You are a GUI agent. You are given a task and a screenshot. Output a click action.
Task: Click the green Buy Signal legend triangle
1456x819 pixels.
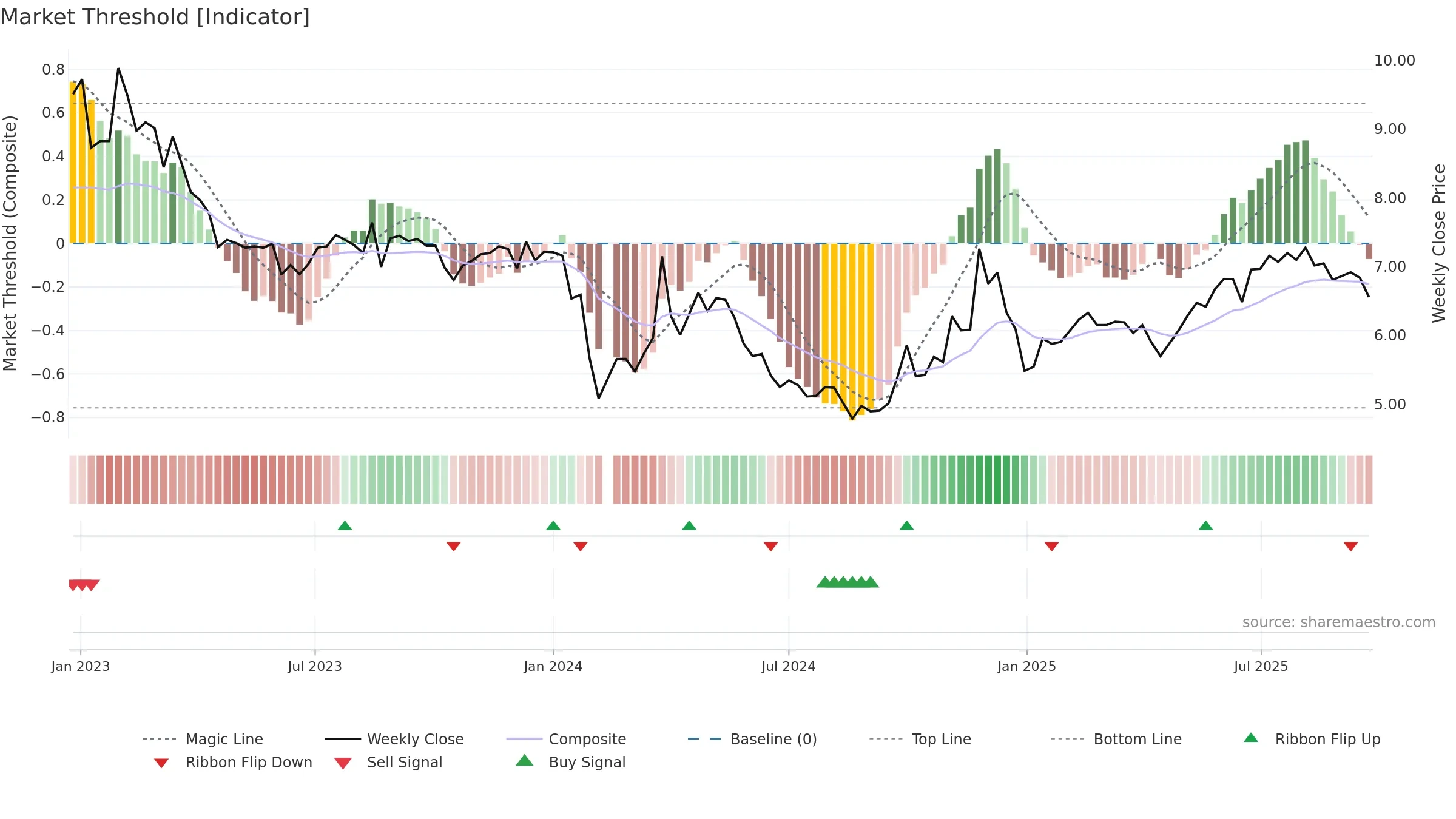(x=524, y=760)
